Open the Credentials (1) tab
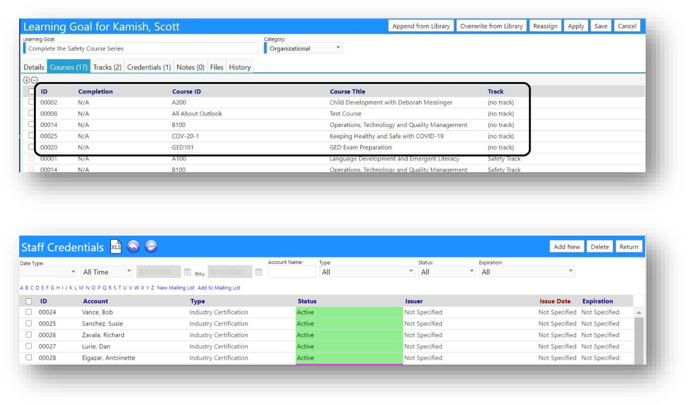687x405 pixels. pyautogui.click(x=149, y=67)
